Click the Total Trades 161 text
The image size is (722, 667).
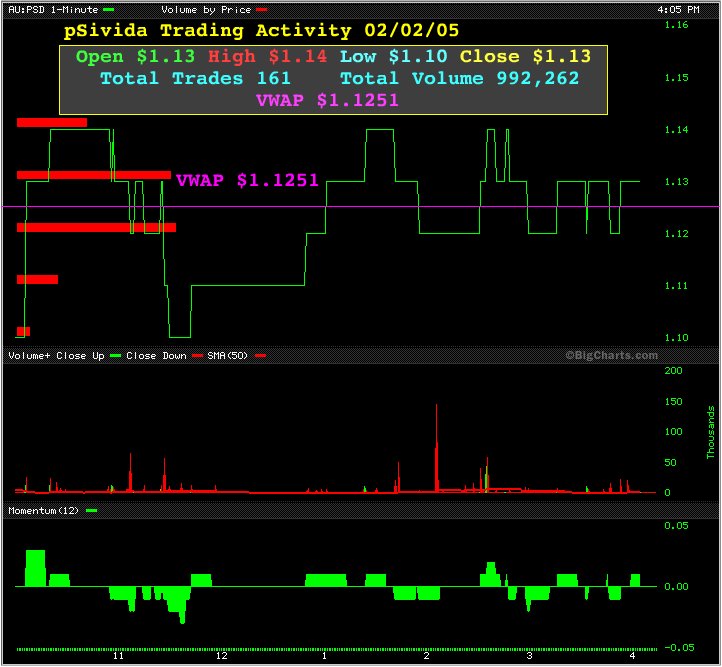(196, 78)
